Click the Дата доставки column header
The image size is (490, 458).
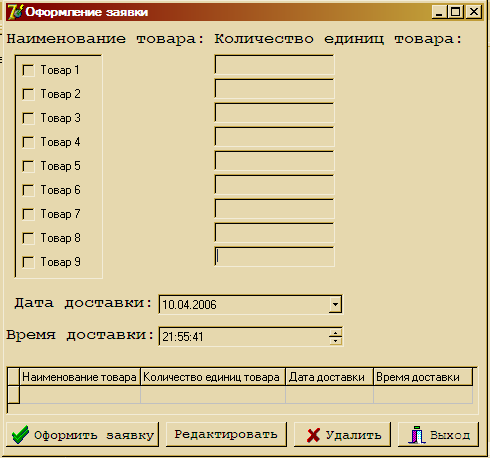pos(329,377)
